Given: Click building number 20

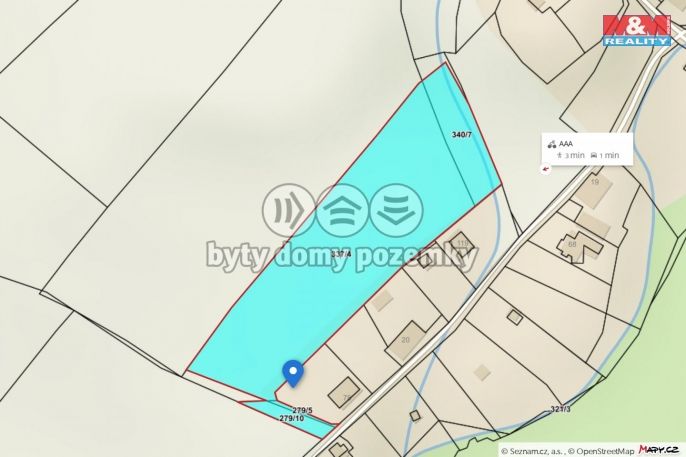Looking at the screenshot, I should (406, 339).
